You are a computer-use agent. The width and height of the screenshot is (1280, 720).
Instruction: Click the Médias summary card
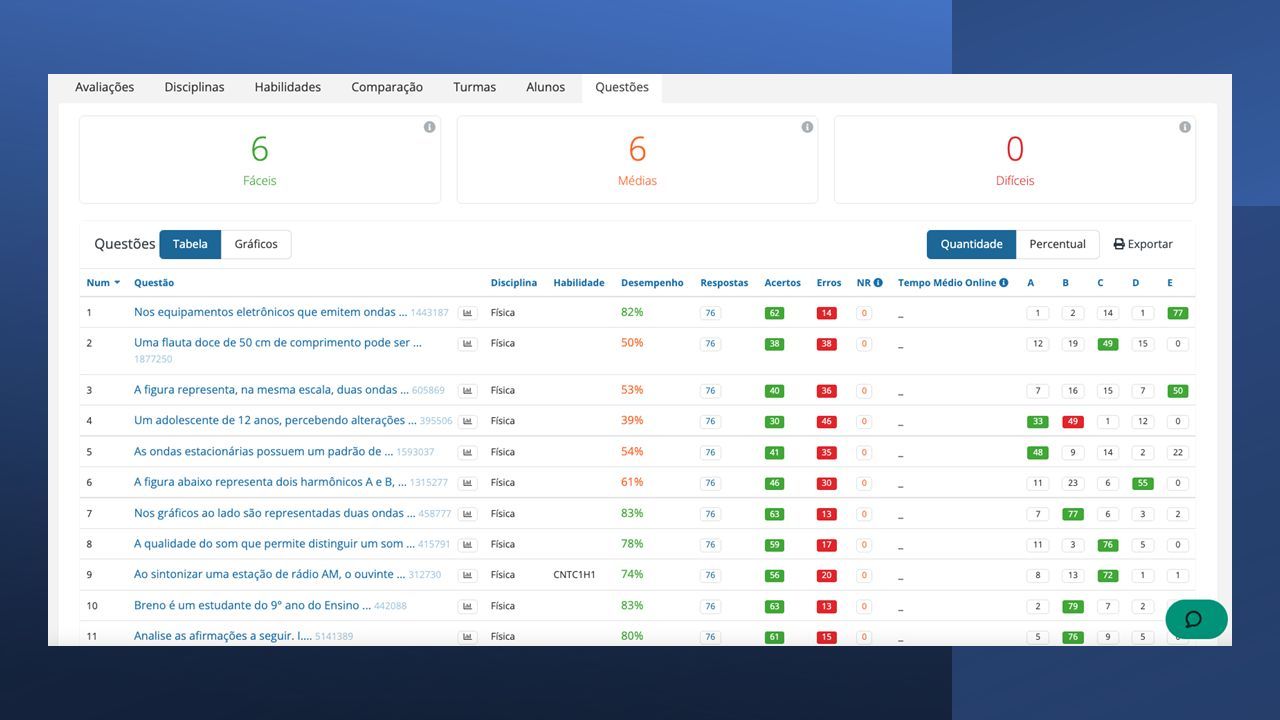click(x=637, y=160)
